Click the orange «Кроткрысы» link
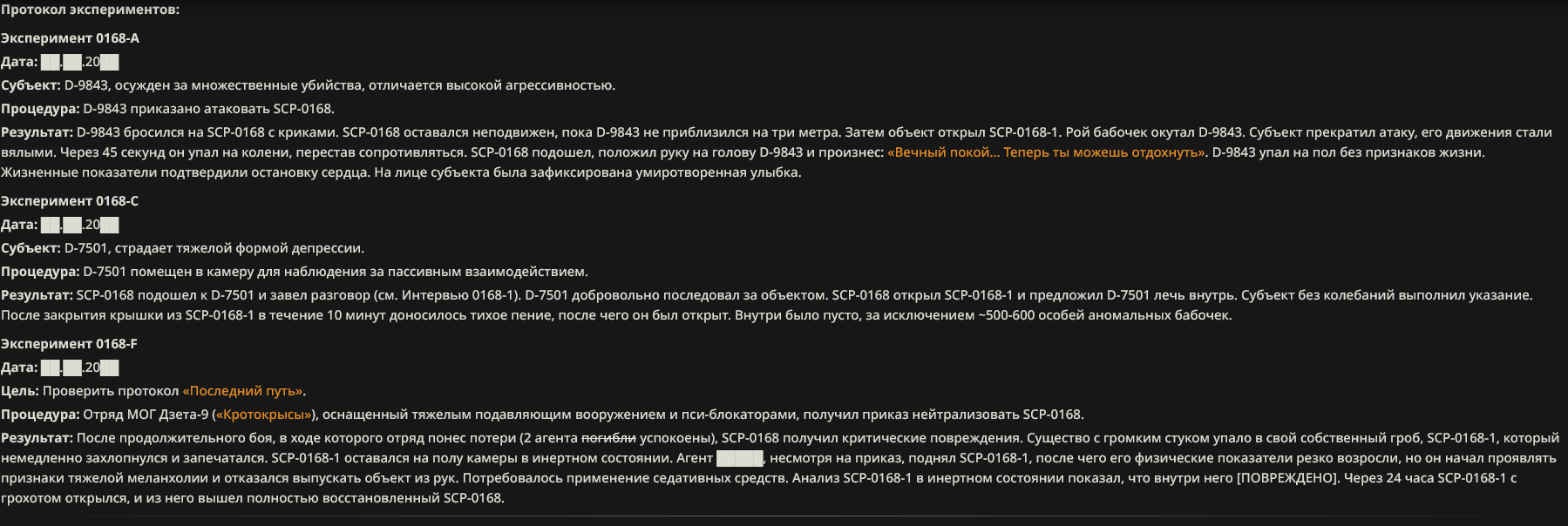 263,415
